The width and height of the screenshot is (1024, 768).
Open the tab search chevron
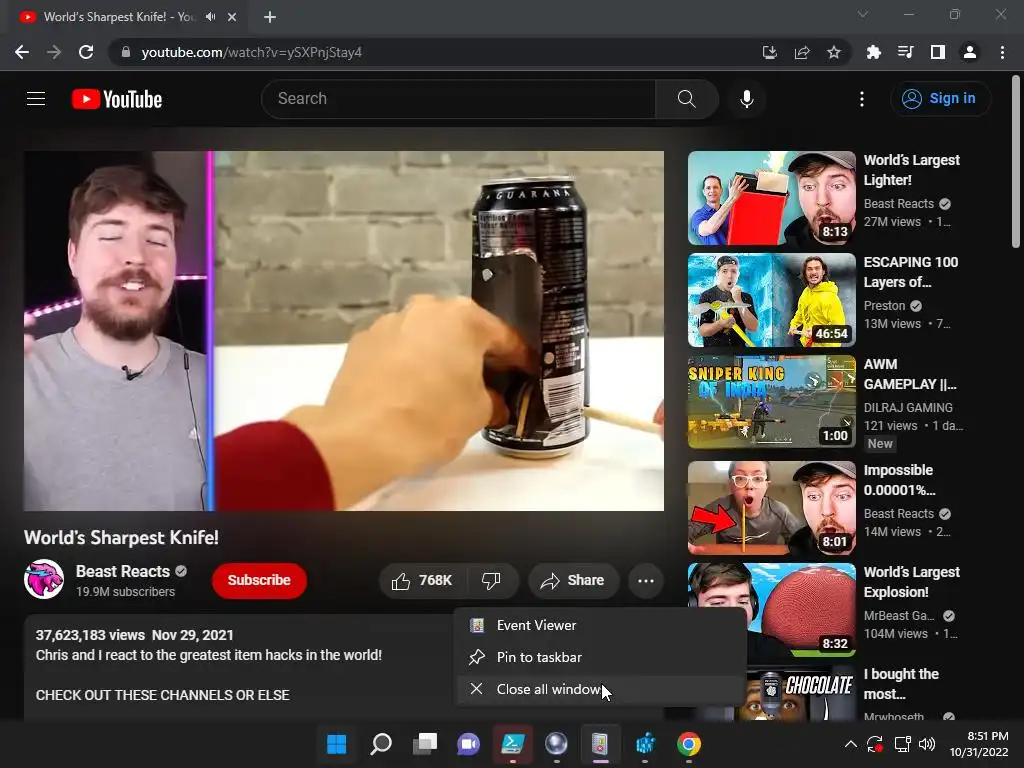click(x=863, y=14)
